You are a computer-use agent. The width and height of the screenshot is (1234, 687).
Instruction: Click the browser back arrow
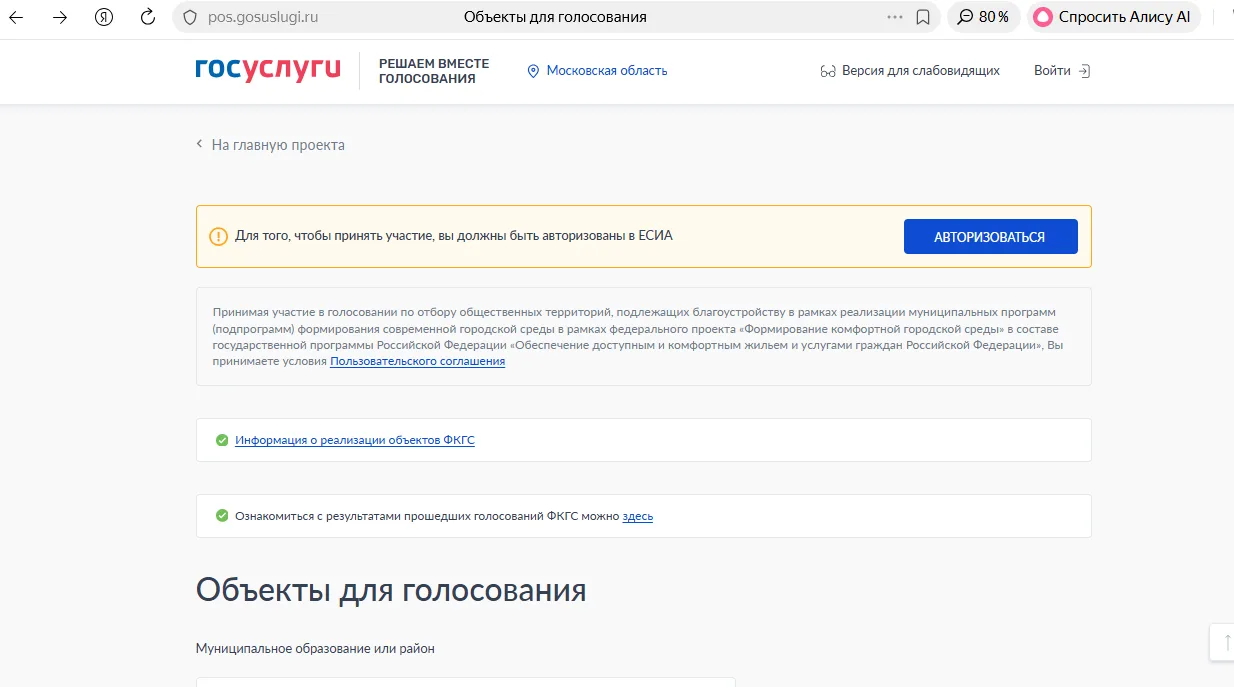[16, 17]
